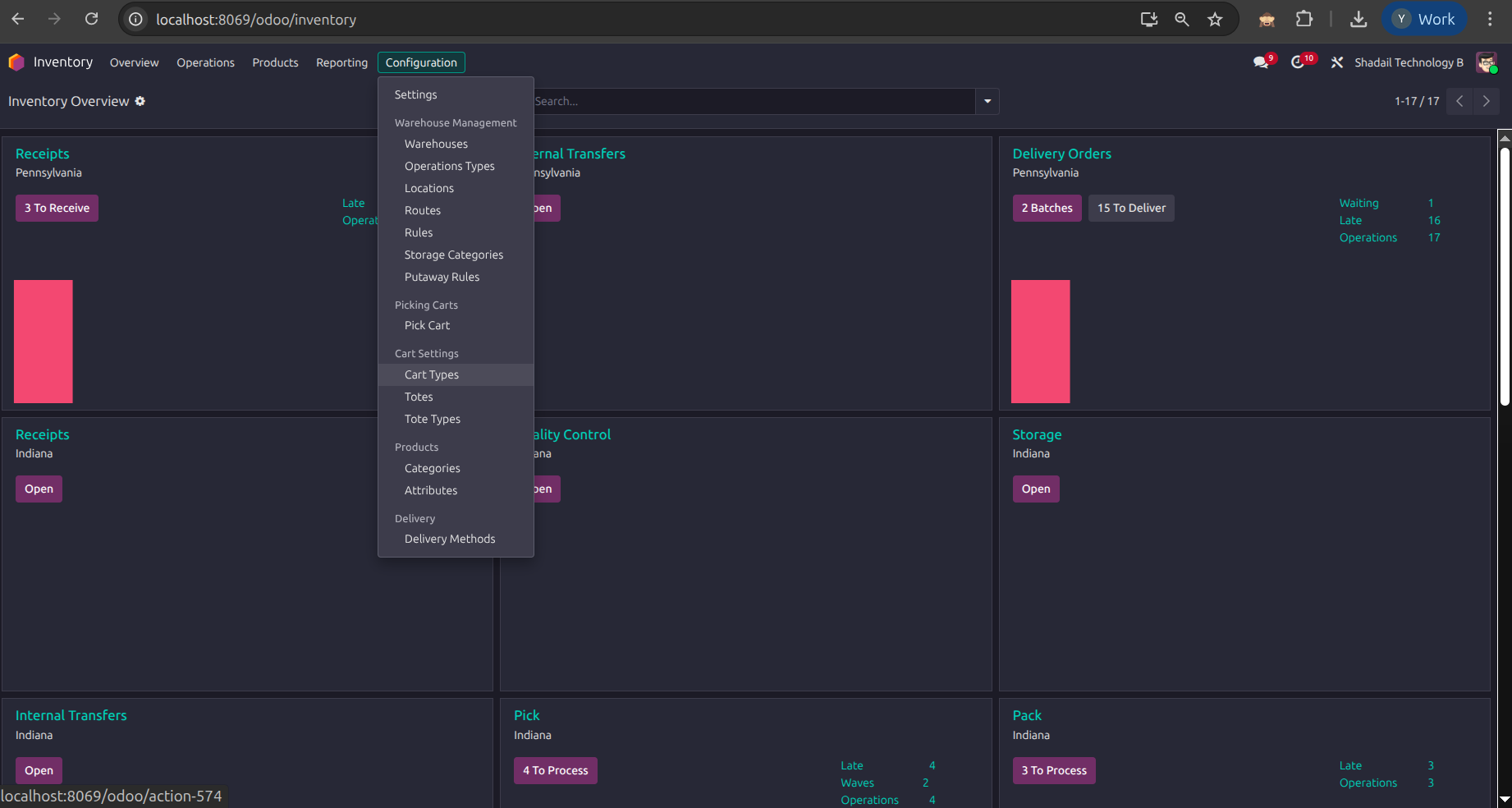Screen dimensions: 1512x808
Task: Click the Storage card title
Action: pos(1037,434)
